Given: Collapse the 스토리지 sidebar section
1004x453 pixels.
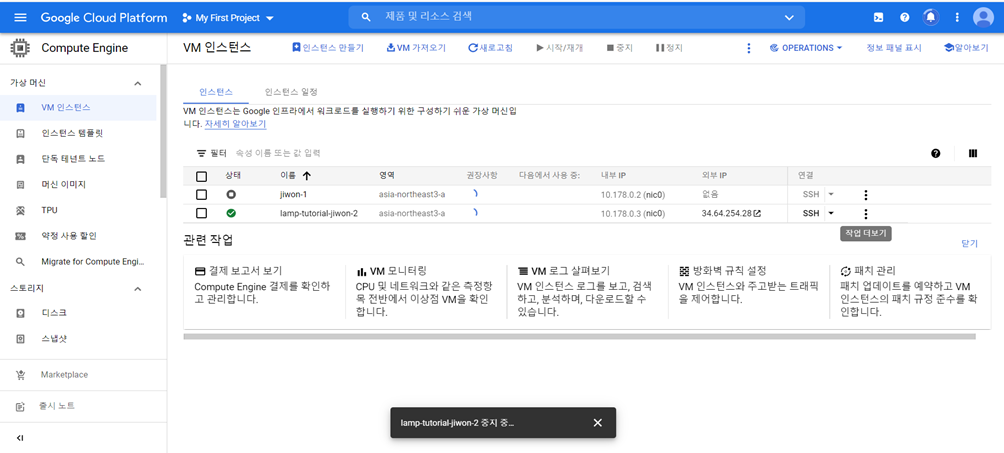Looking at the screenshot, I should 137,289.
